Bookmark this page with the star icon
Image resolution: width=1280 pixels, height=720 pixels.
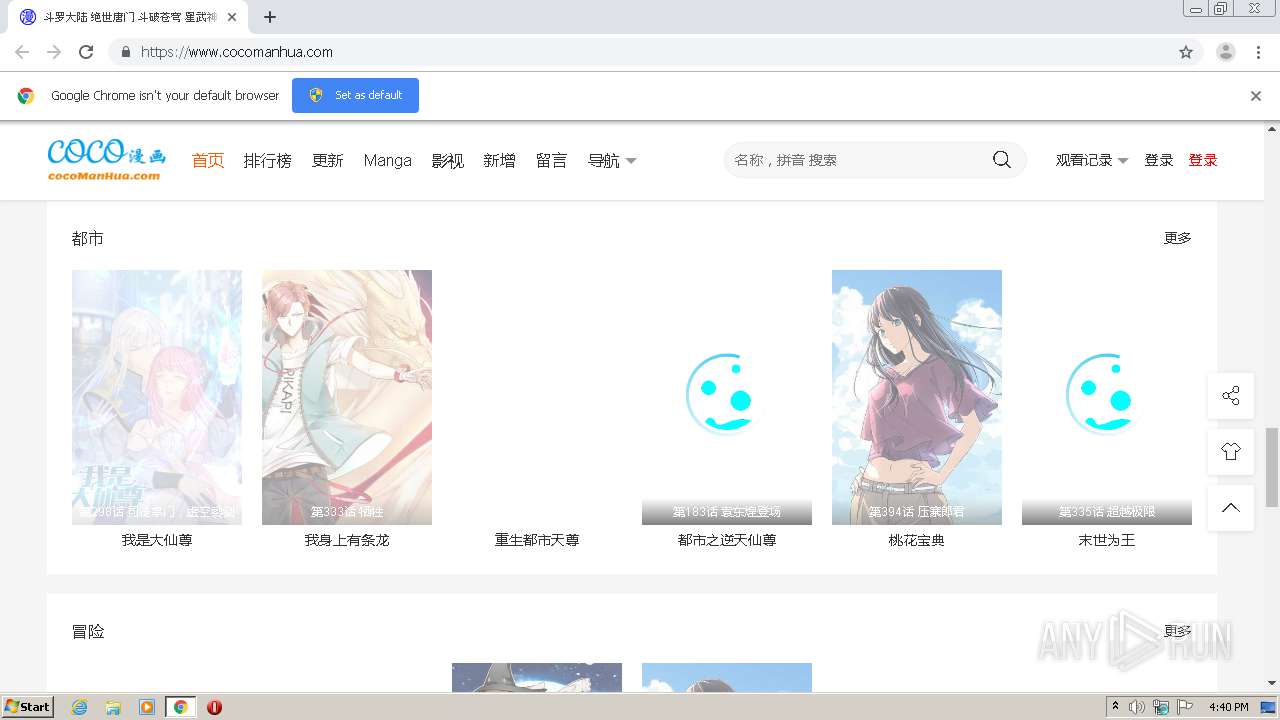[1186, 52]
